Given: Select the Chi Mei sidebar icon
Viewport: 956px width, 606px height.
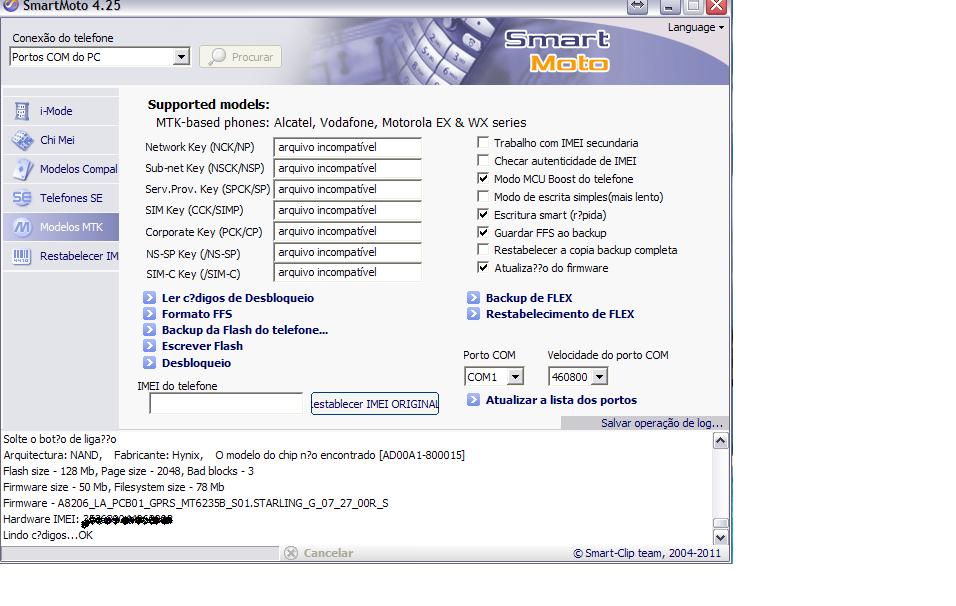Looking at the screenshot, I should pos(22,140).
